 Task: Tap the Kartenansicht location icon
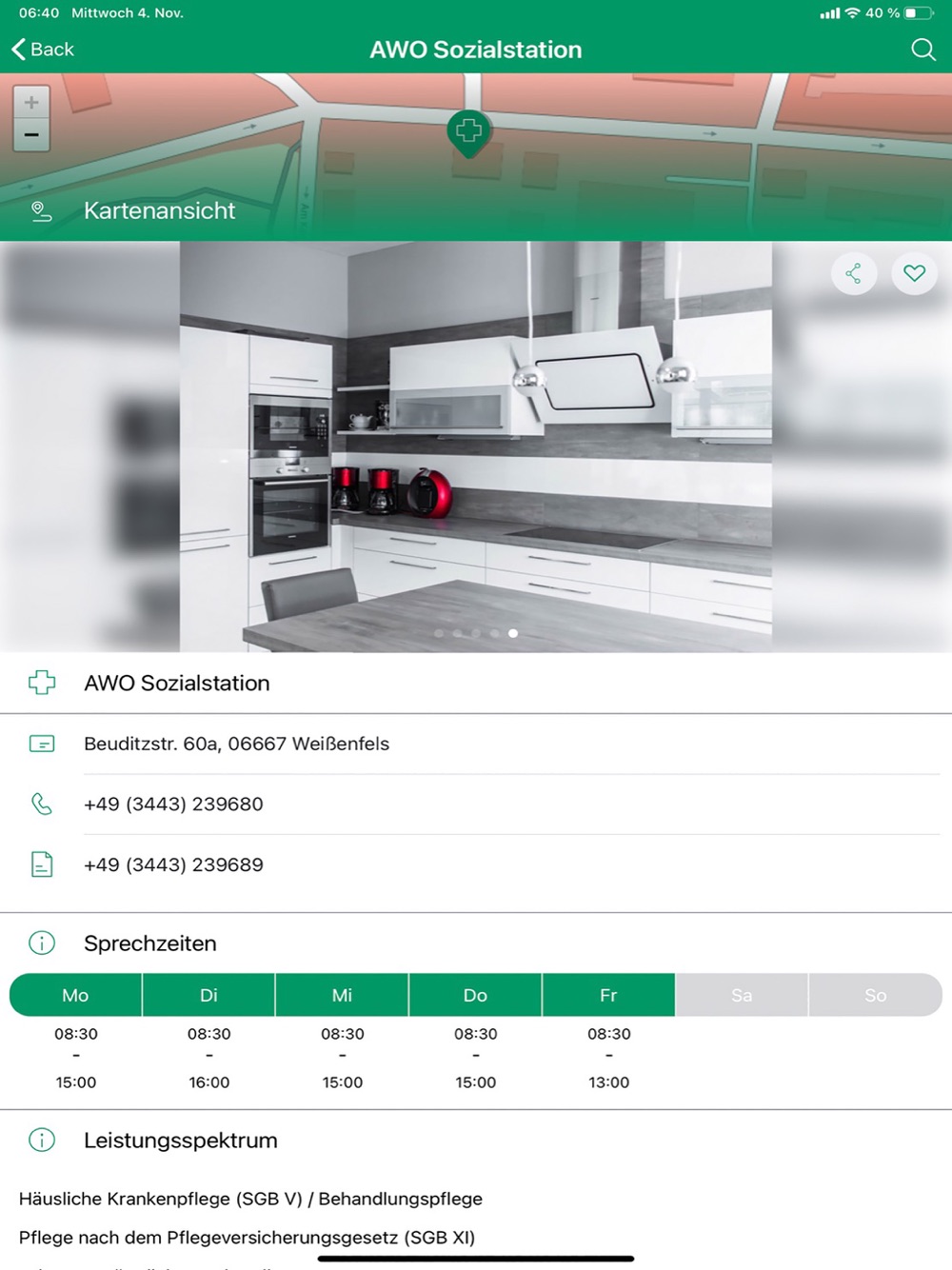pos(41,211)
